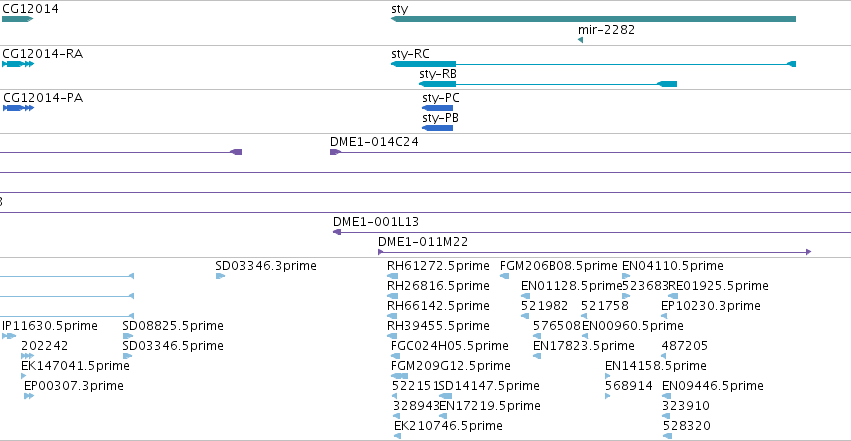This screenshot has width=851, height=441.
Task: Select the SD03346.5prime EST label
Action: click(x=173, y=346)
